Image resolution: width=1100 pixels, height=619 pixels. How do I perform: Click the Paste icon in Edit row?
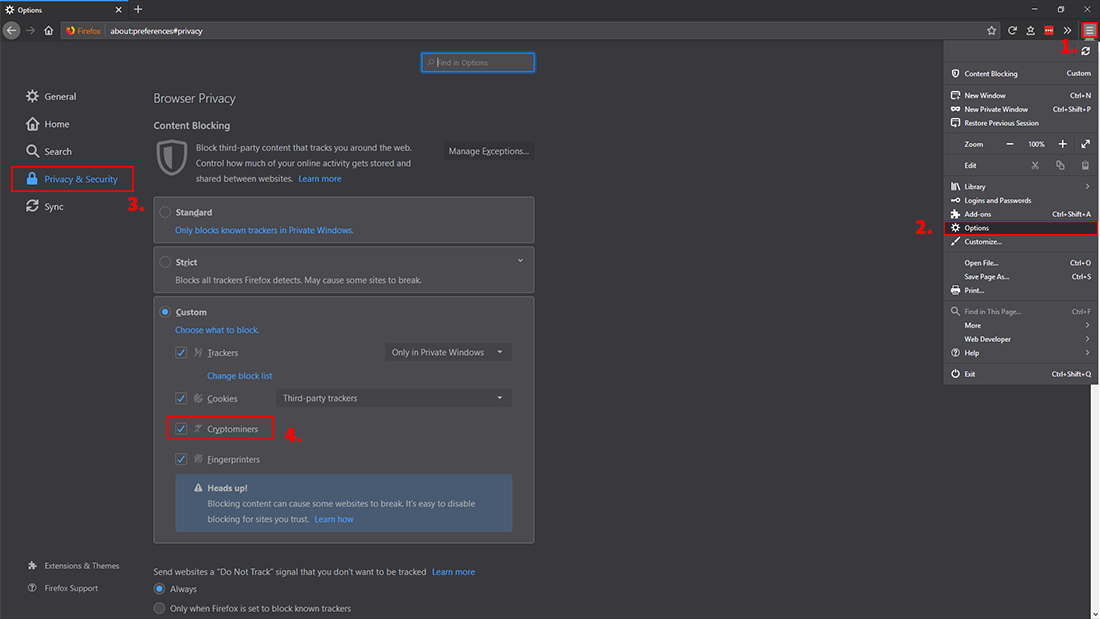pos(1085,166)
